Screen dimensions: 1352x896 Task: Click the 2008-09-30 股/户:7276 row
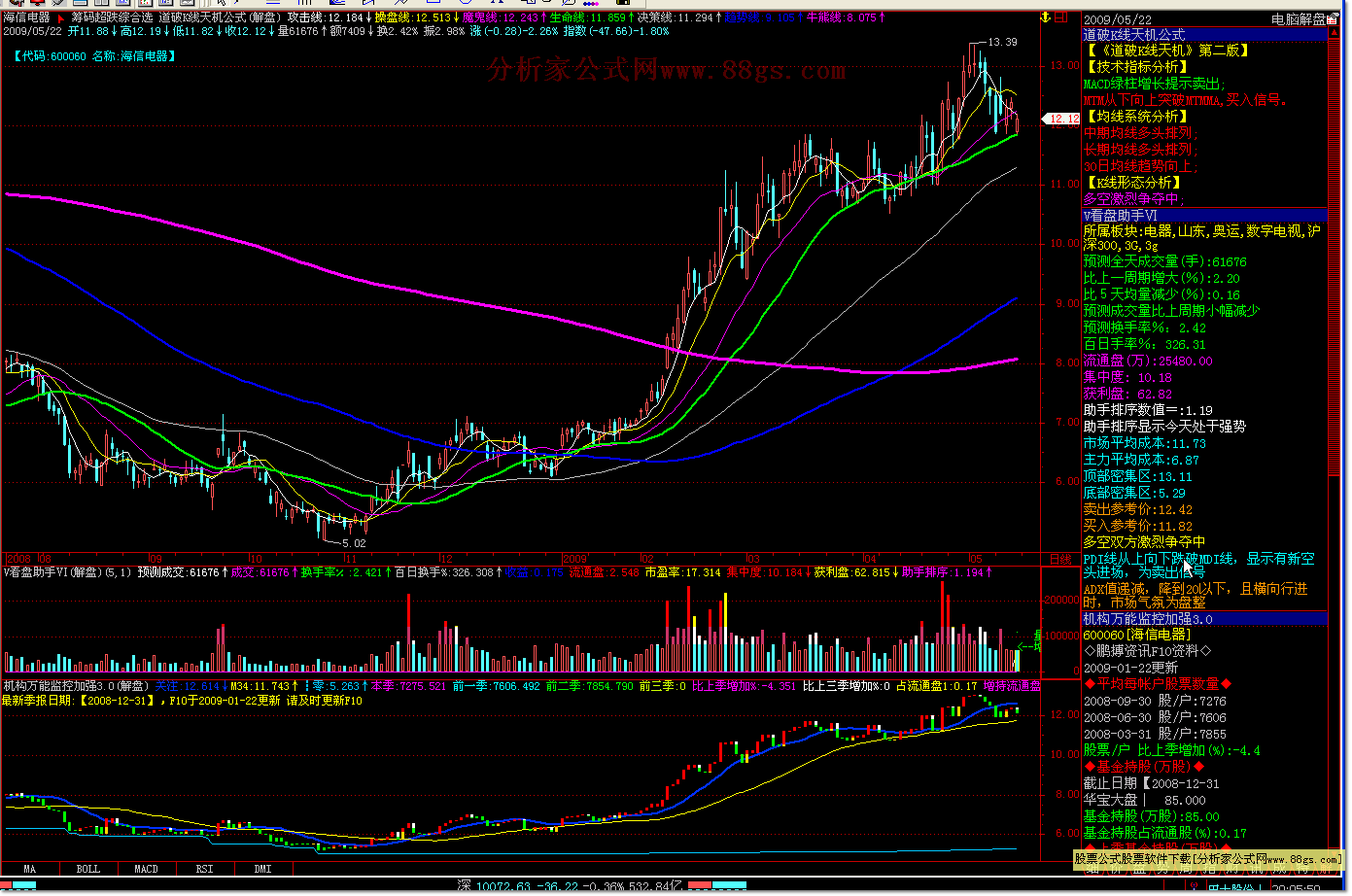coord(1155,701)
